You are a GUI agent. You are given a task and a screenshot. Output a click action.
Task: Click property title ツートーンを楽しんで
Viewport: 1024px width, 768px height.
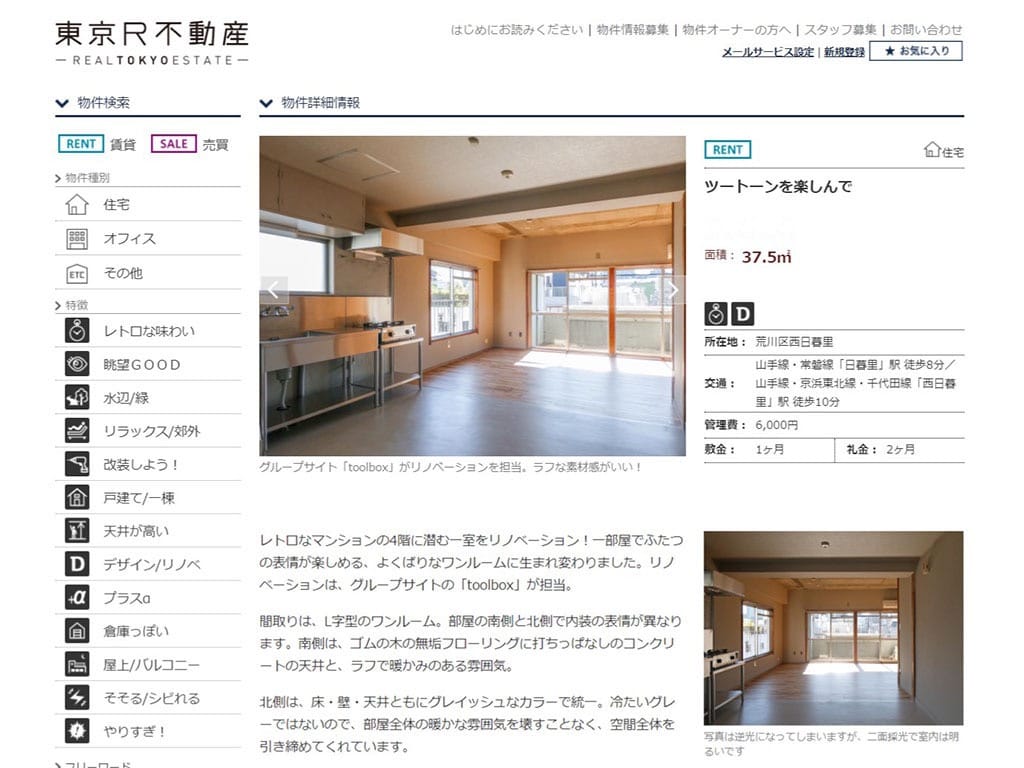point(778,187)
